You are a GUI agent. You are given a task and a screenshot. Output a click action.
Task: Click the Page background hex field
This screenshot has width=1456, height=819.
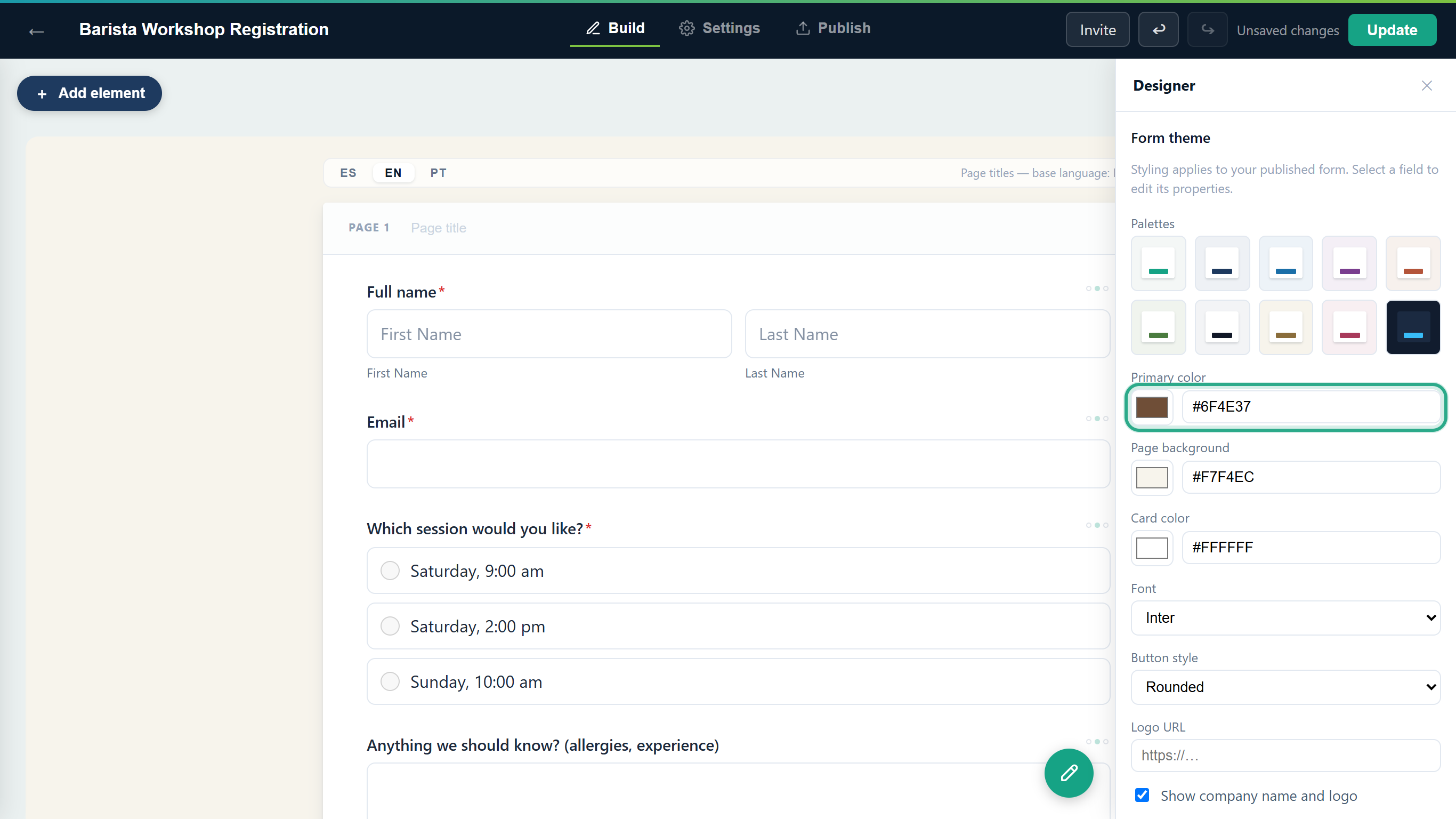coord(1311,477)
